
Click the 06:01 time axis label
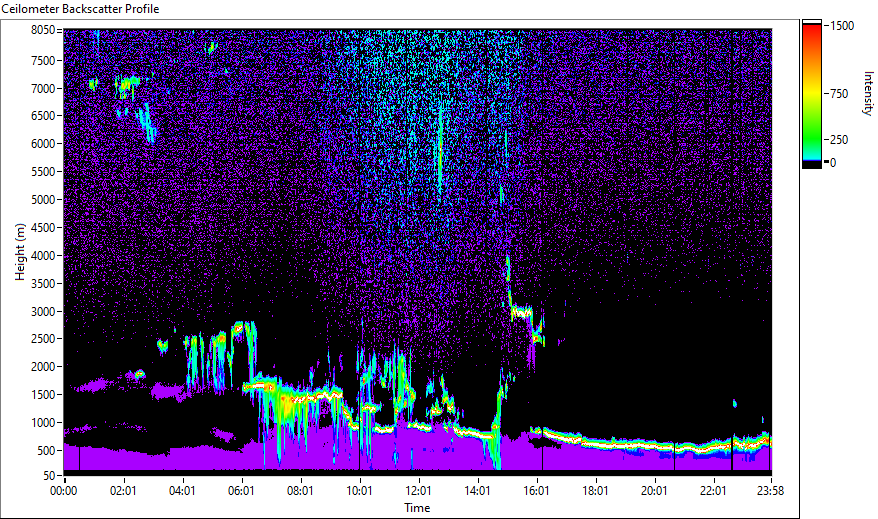point(241,491)
